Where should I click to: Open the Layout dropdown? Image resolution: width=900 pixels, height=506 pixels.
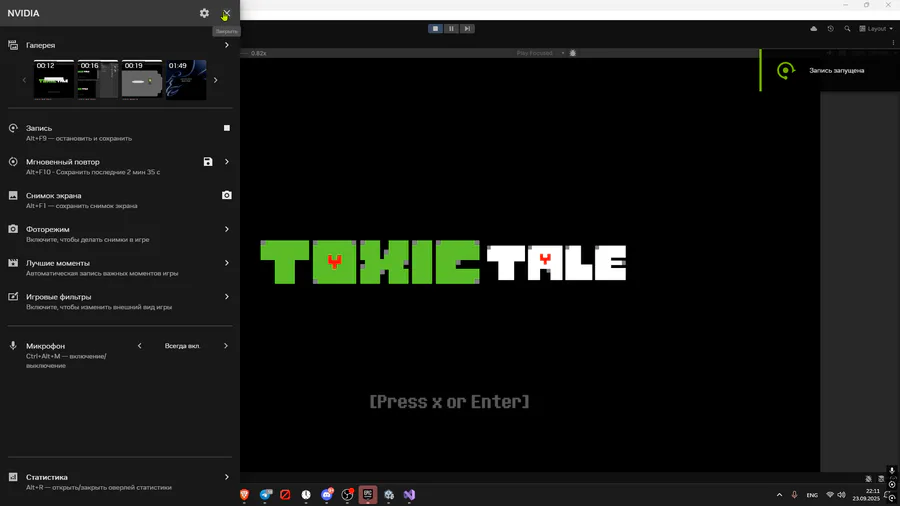[876, 29]
